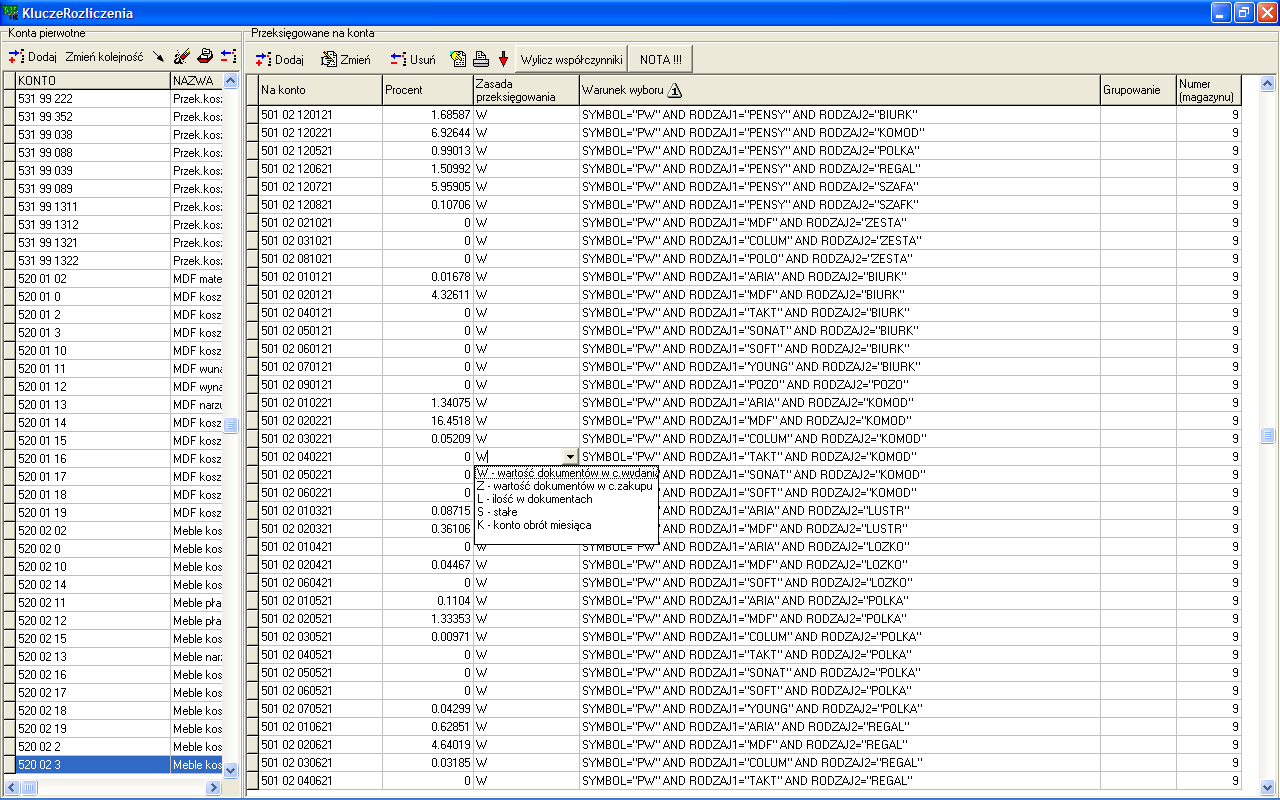Click Wylicz współczynniki button
1280x800 pixels.
(571, 59)
